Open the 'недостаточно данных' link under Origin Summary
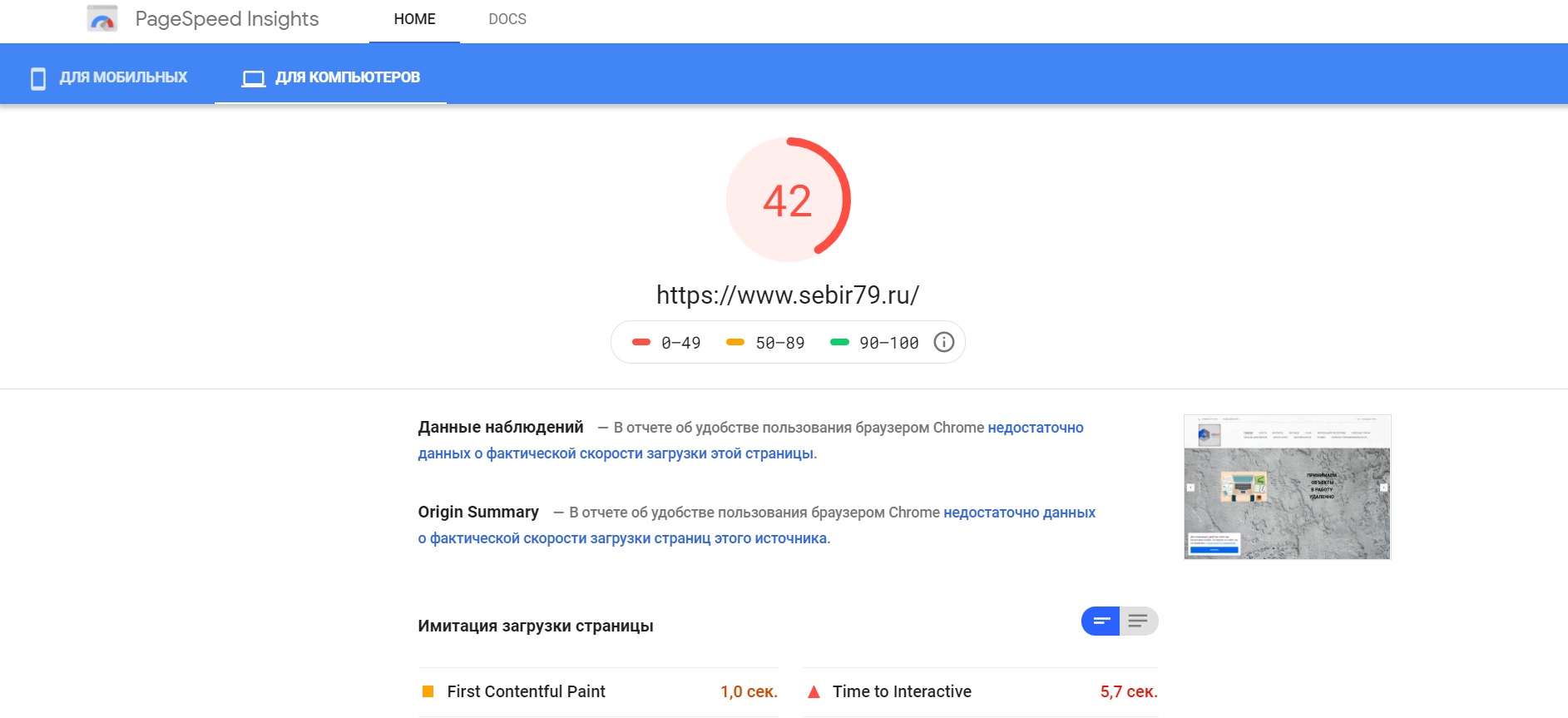 click(x=1019, y=513)
